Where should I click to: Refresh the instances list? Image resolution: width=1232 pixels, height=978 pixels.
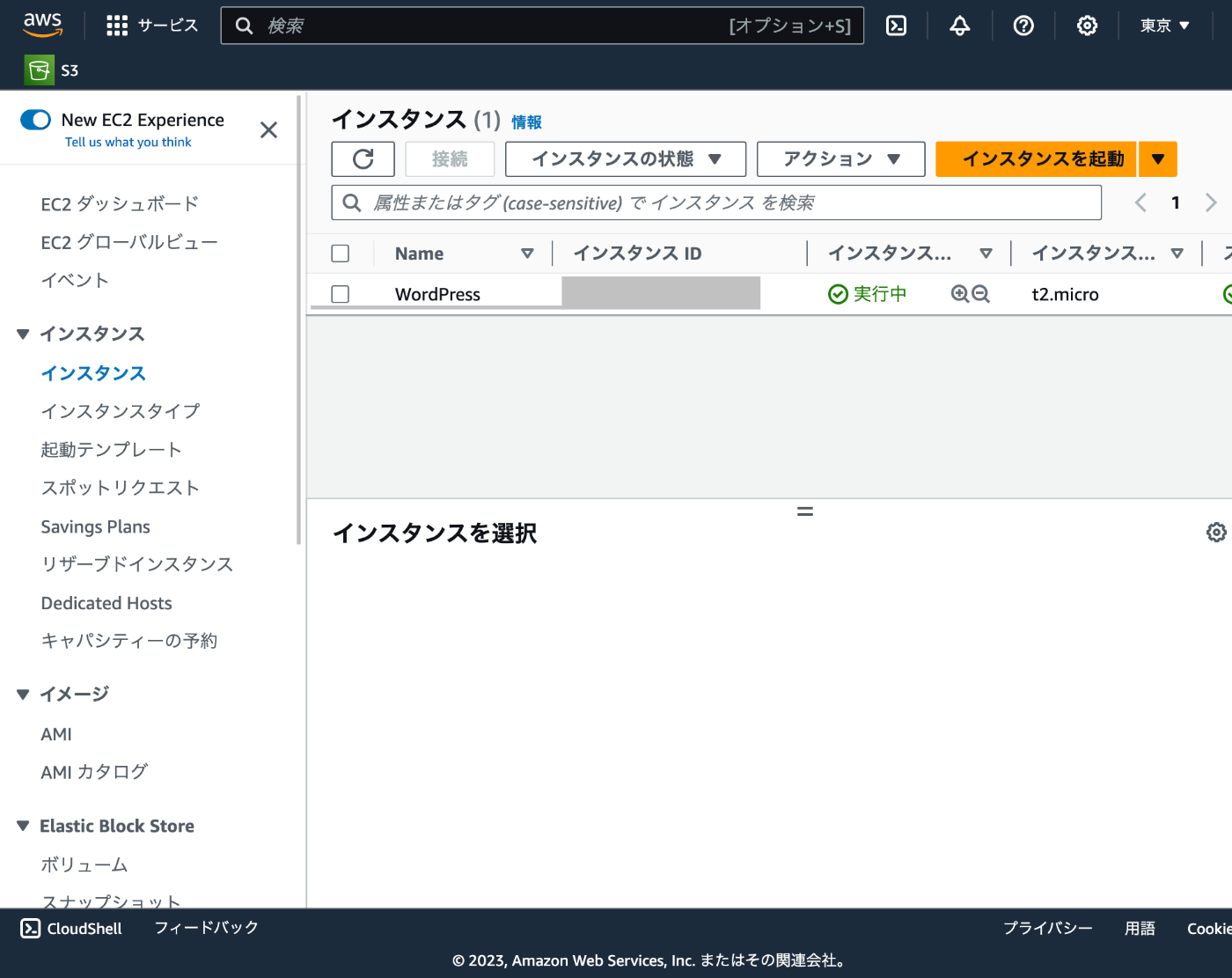(363, 159)
